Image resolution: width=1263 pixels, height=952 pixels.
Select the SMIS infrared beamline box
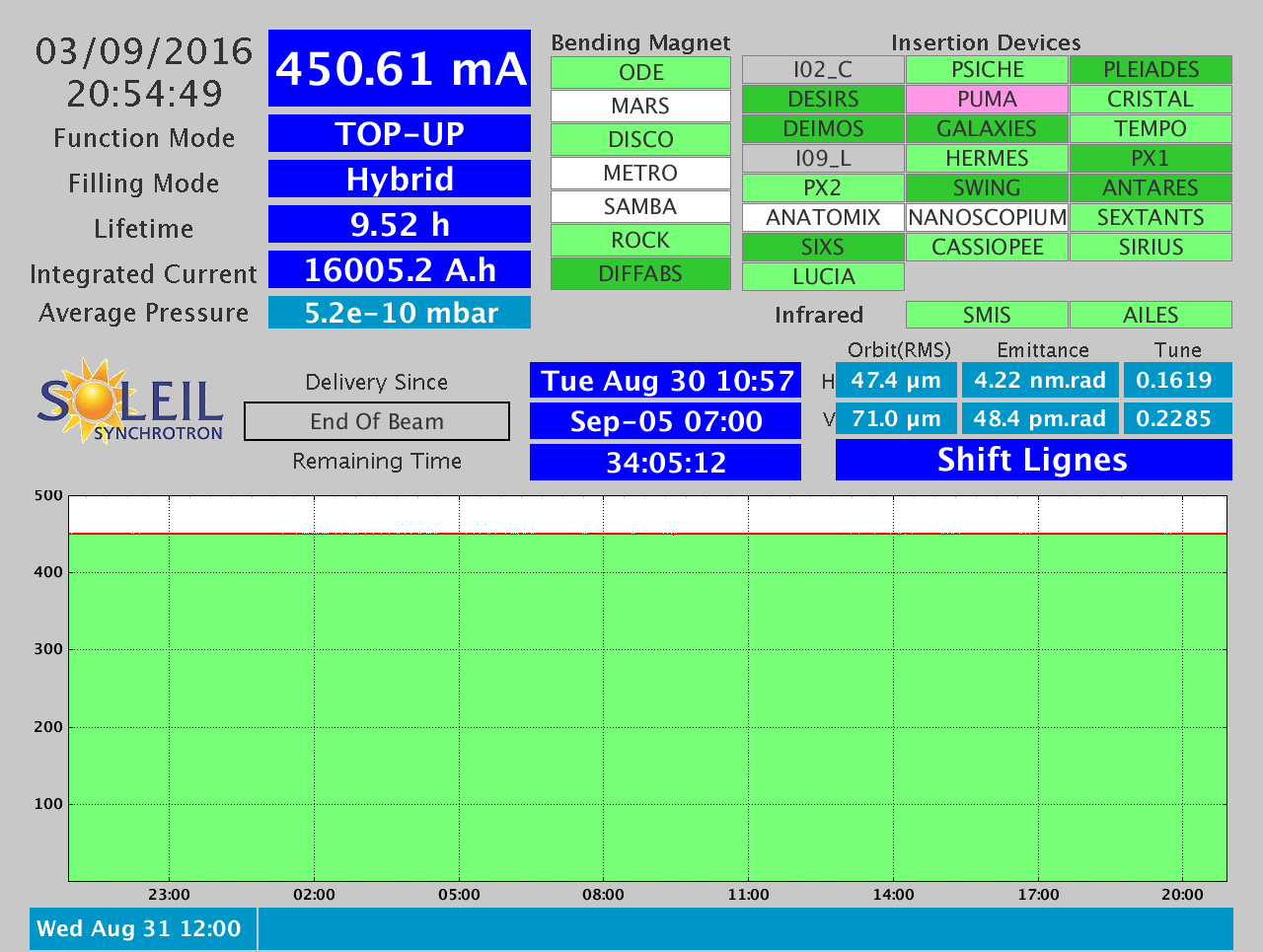point(987,315)
